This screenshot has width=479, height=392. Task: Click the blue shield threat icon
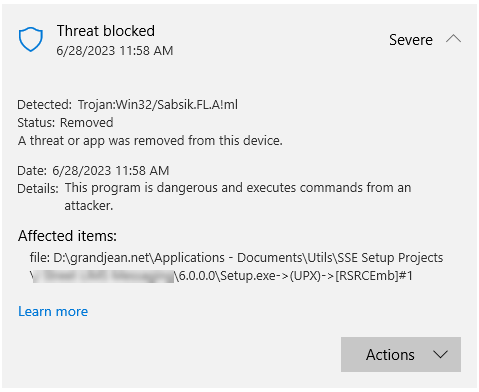(31, 39)
